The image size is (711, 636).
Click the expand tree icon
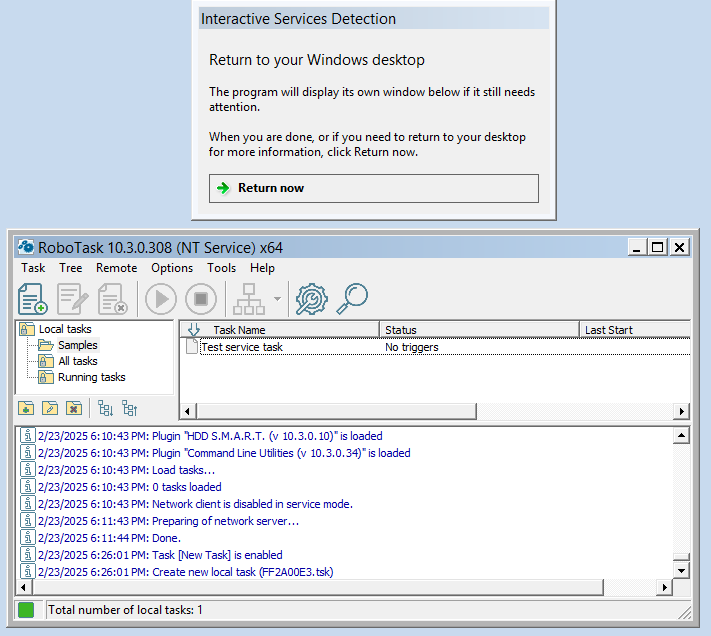tap(105, 408)
